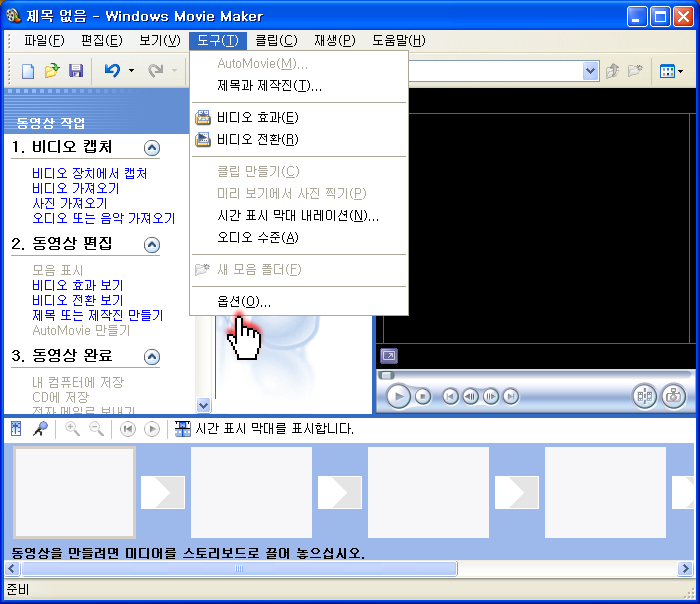Collapse the 2. 동영상 편집 section
Image resolution: width=700 pixels, height=604 pixels.
coord(152,245)
